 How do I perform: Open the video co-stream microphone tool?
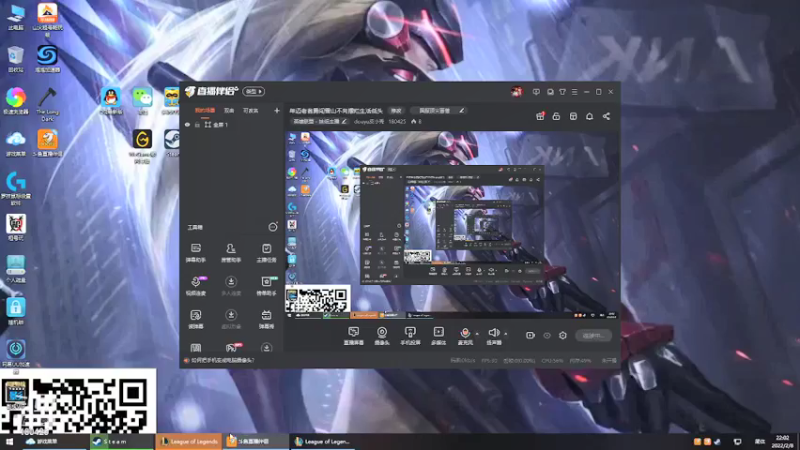tap(195, 286)
